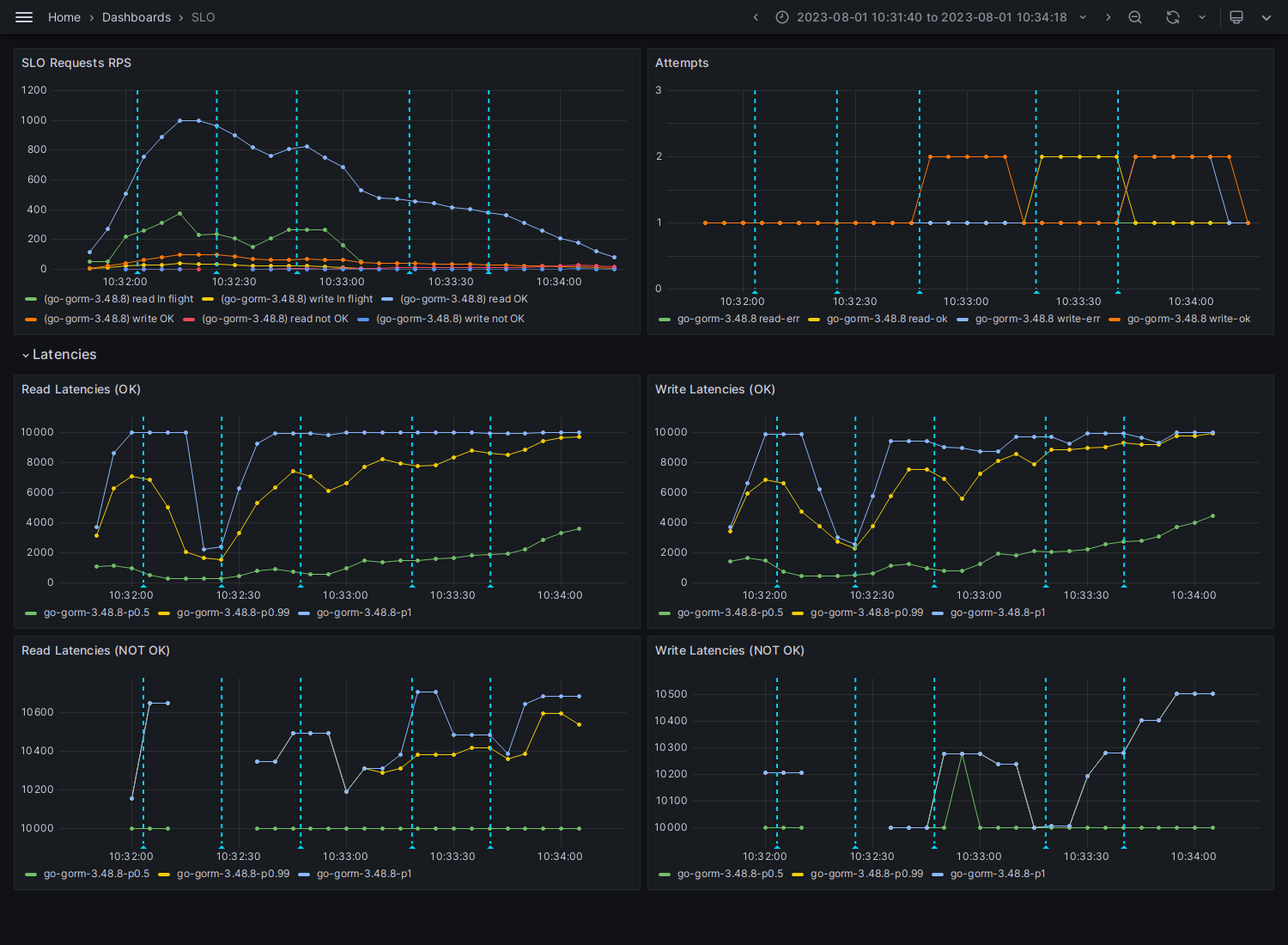Open the hamburger navigation menu

click(24, 17)
